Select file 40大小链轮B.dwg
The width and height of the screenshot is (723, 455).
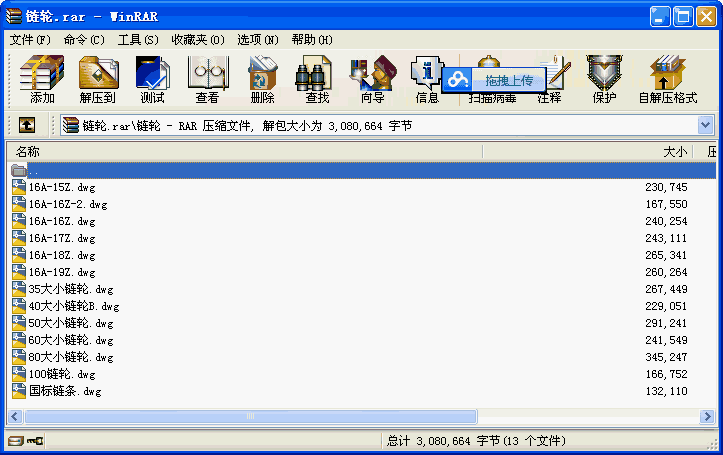[x=74, y=306]
